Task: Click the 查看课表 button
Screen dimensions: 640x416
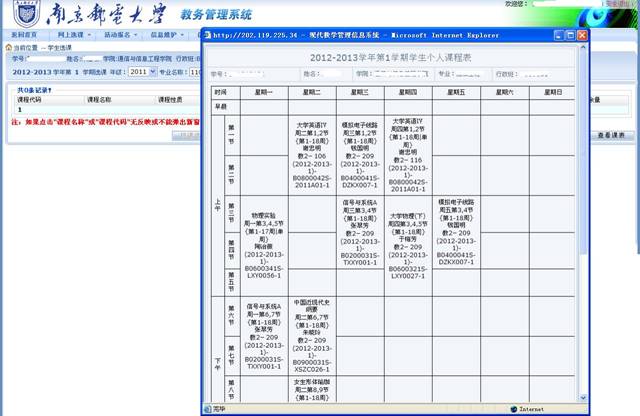Action: click(x=610, y=134)
